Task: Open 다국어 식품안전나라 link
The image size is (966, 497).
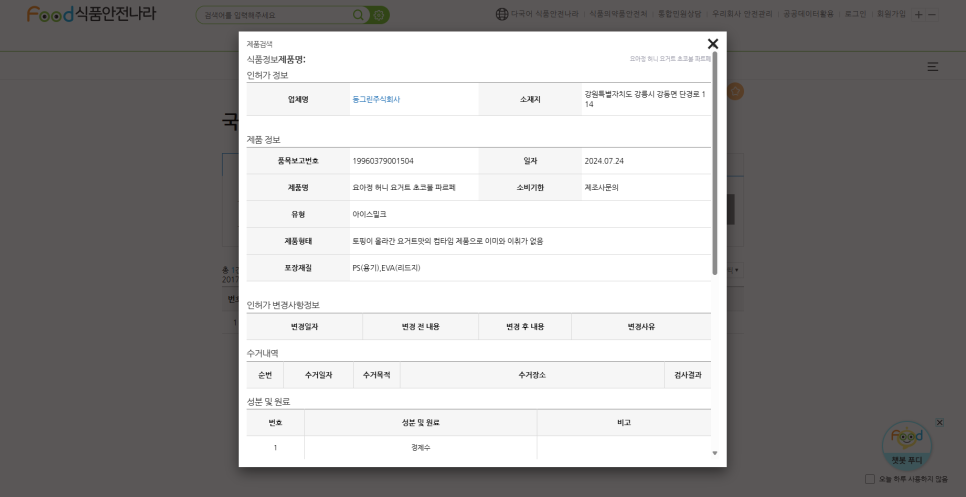Action: 545,14
